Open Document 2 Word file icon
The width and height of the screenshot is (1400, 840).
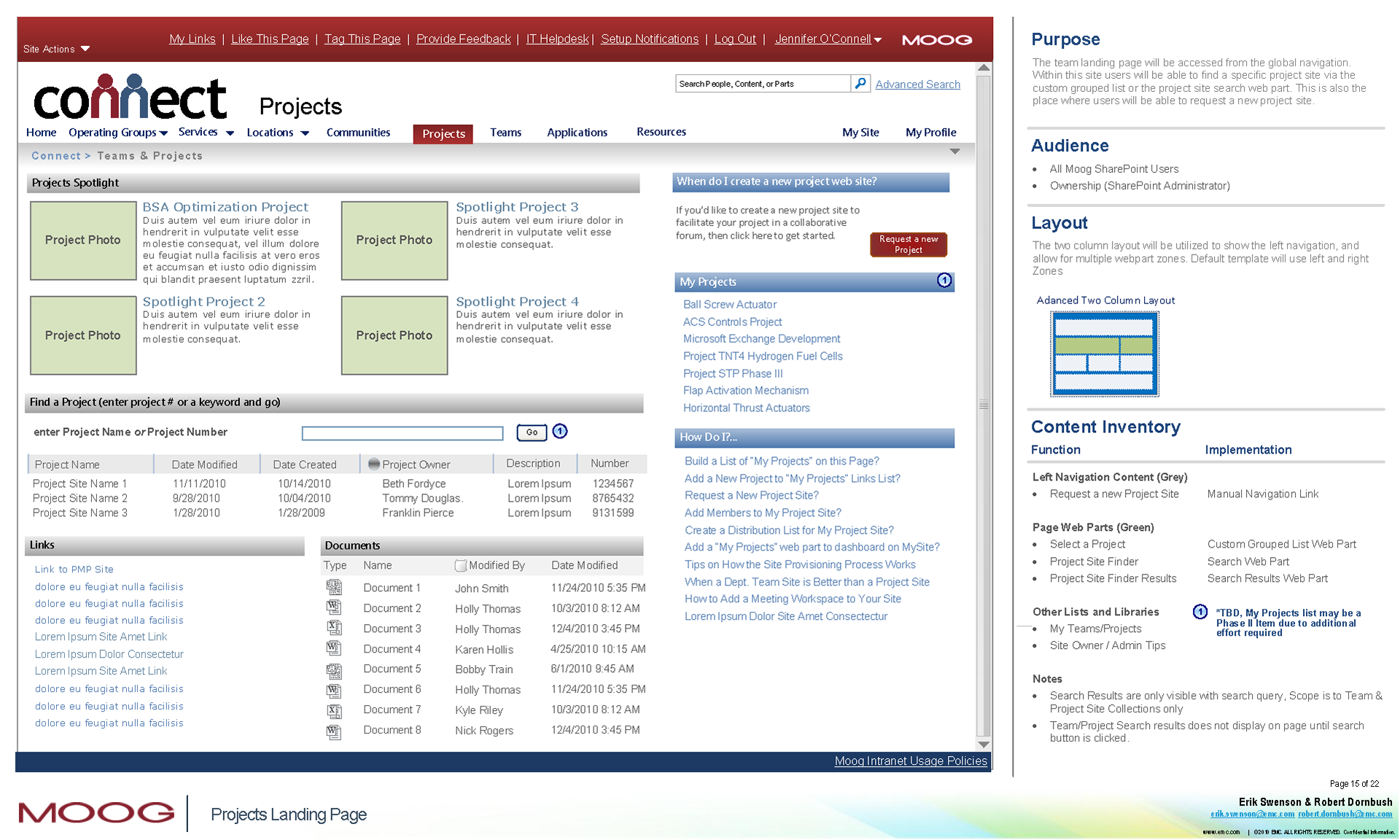pos(334,607)
